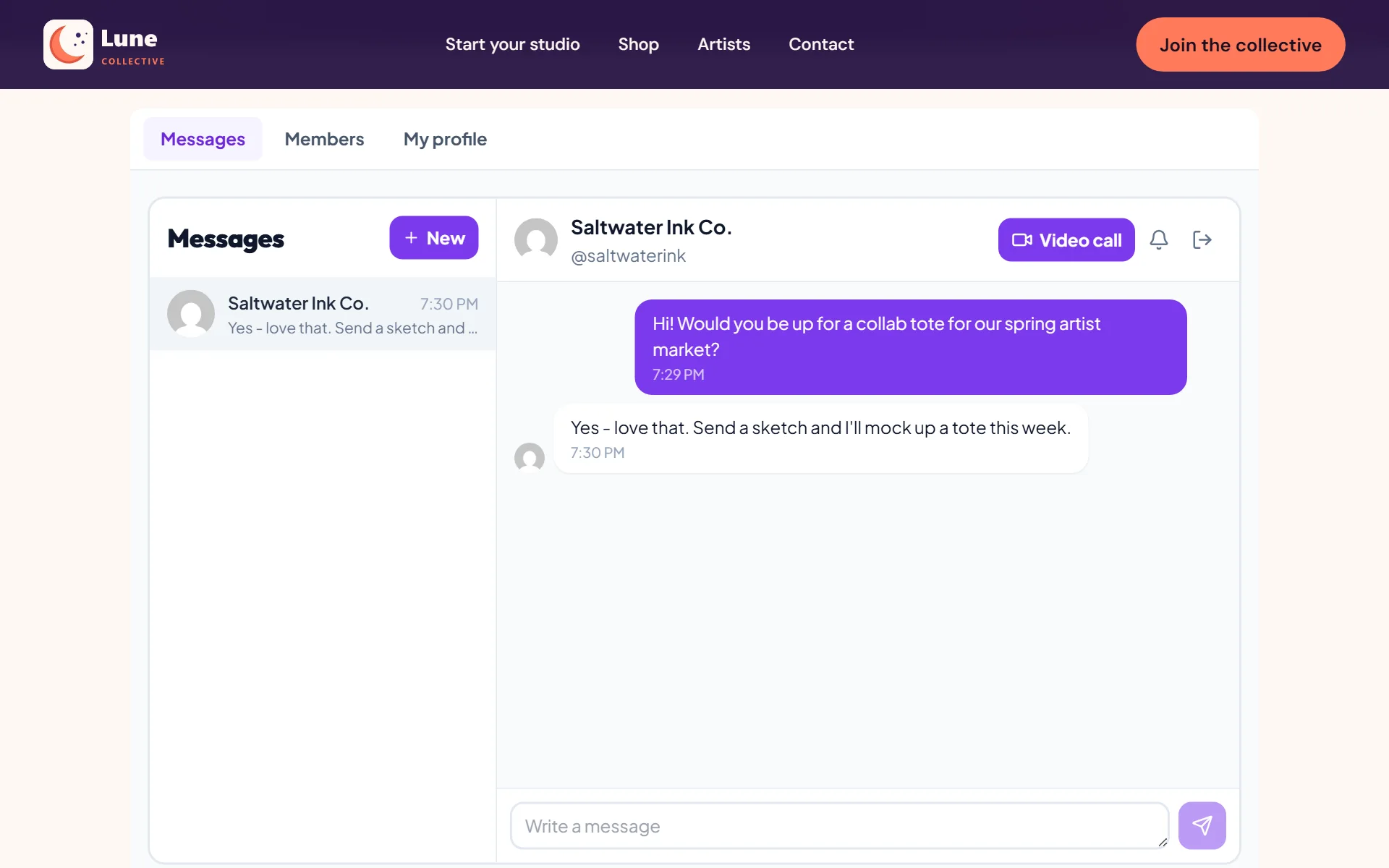Click conversation preview 'Yes - love that. Send a sketch and ...'

(x=352, y=328)
